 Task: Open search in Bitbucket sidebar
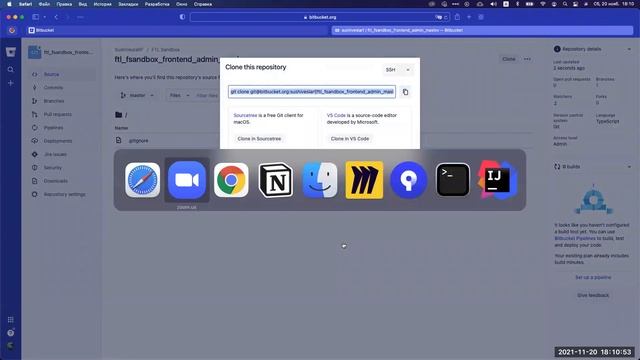pyautogui.click(x=11, y=69)
